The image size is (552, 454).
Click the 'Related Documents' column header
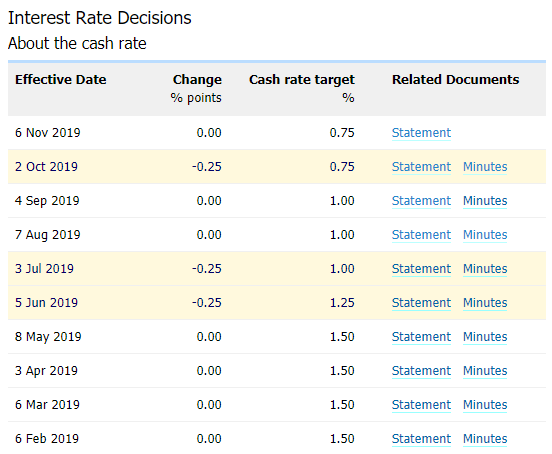tap(456, 80)
